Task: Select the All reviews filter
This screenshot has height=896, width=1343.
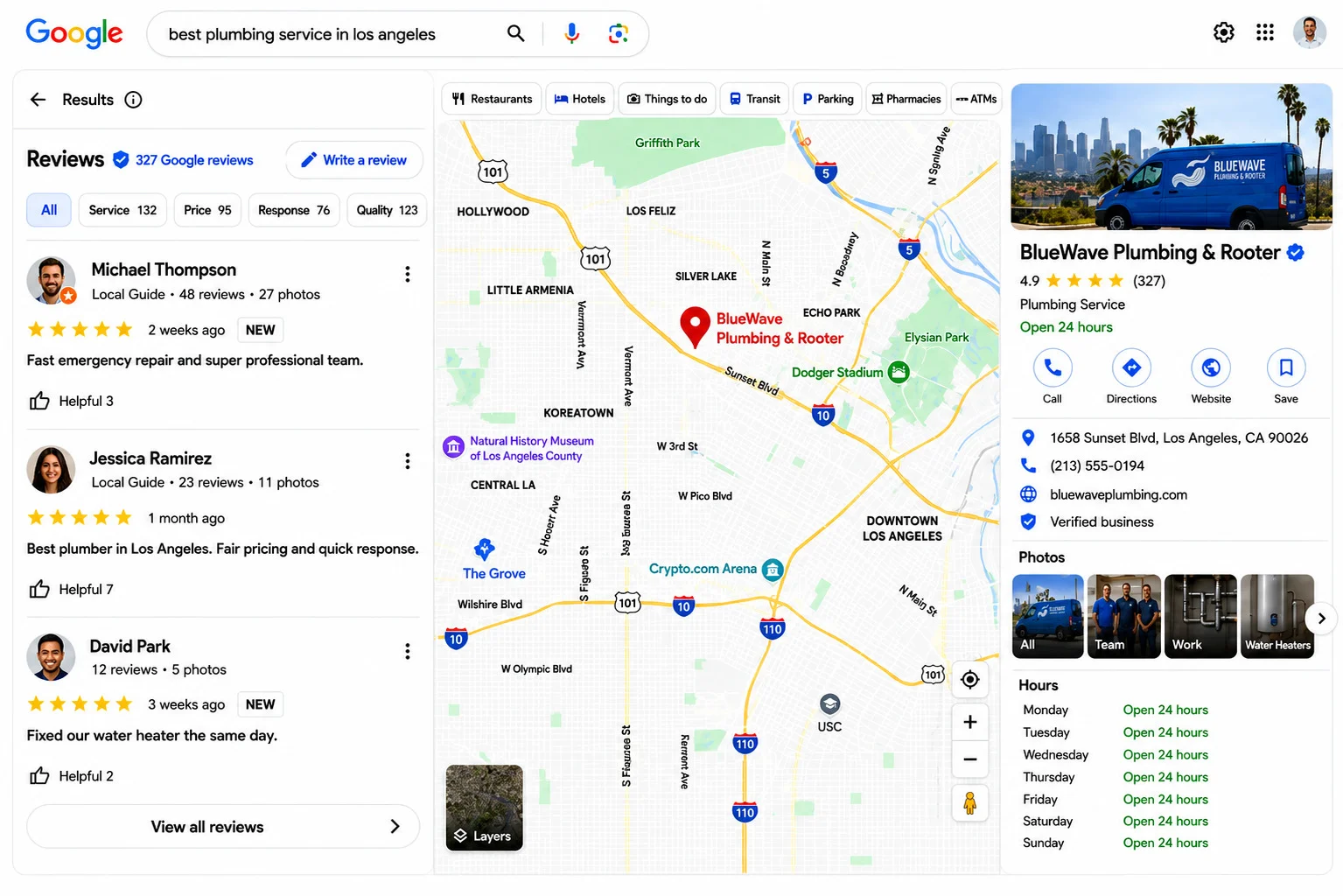Action: [49, 210]
